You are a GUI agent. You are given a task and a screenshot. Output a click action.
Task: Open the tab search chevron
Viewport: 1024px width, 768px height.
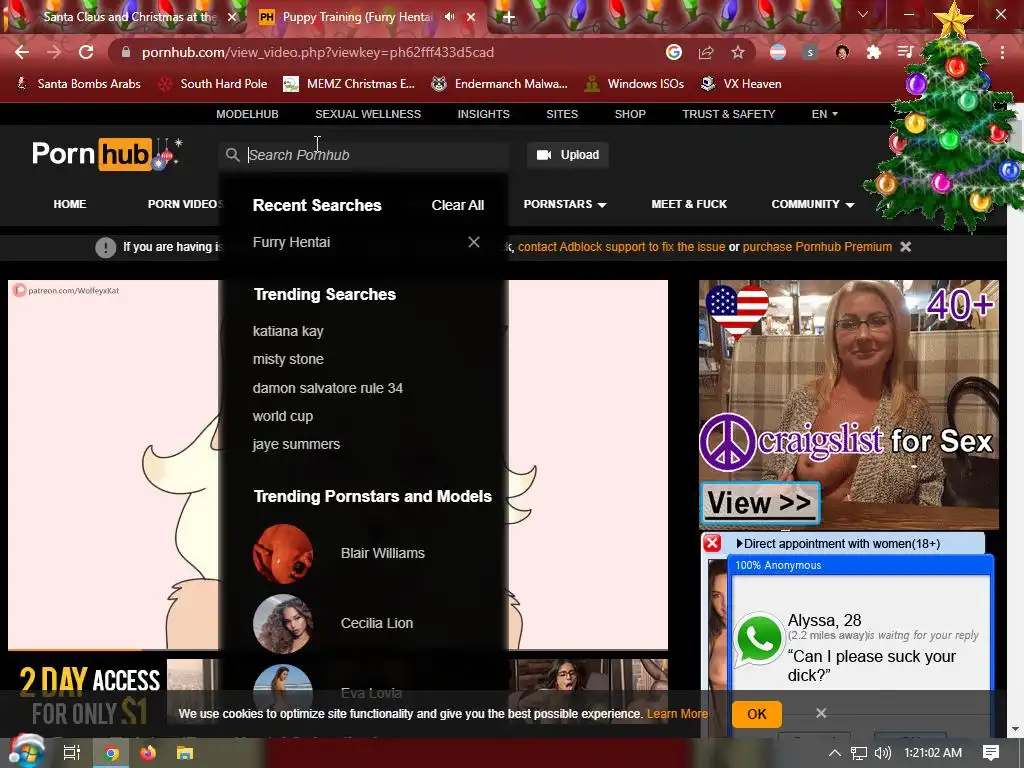point(863,14)
